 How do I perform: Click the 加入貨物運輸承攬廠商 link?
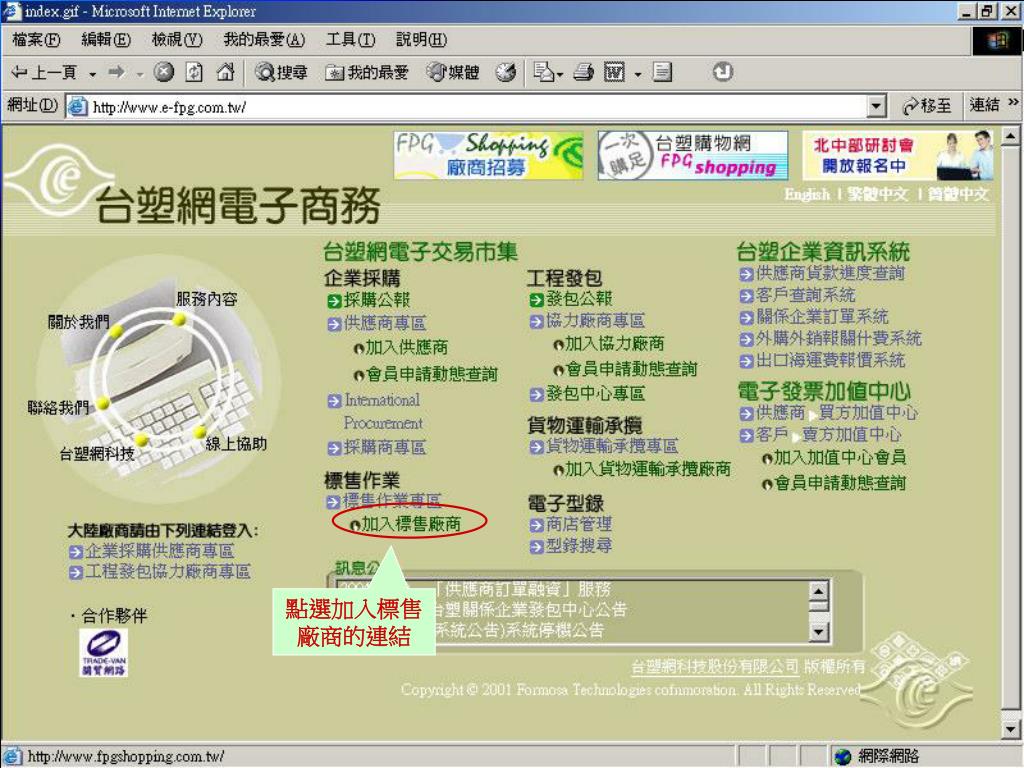pyautogui.click(x=647, y=469)
